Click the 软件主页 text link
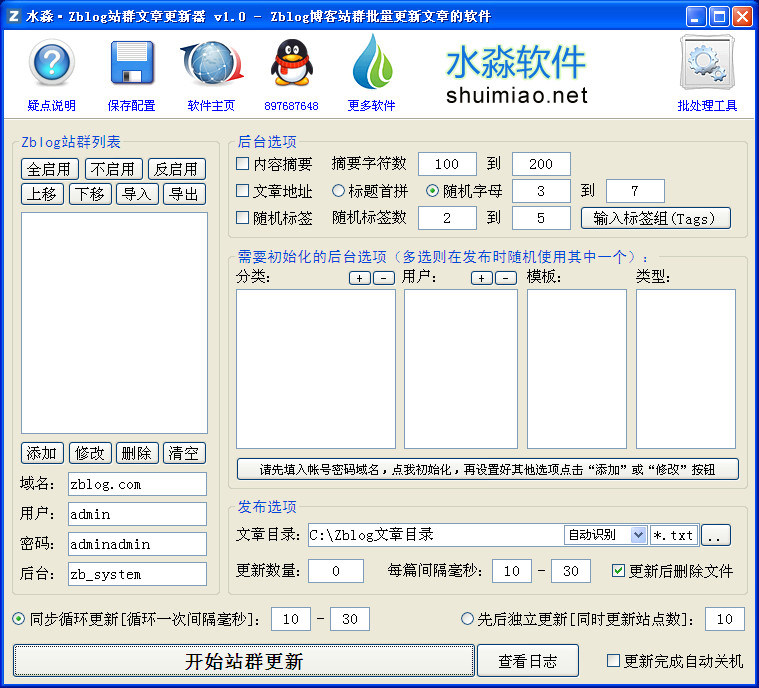This screenshot has width=759, height=688. (212, 106)
